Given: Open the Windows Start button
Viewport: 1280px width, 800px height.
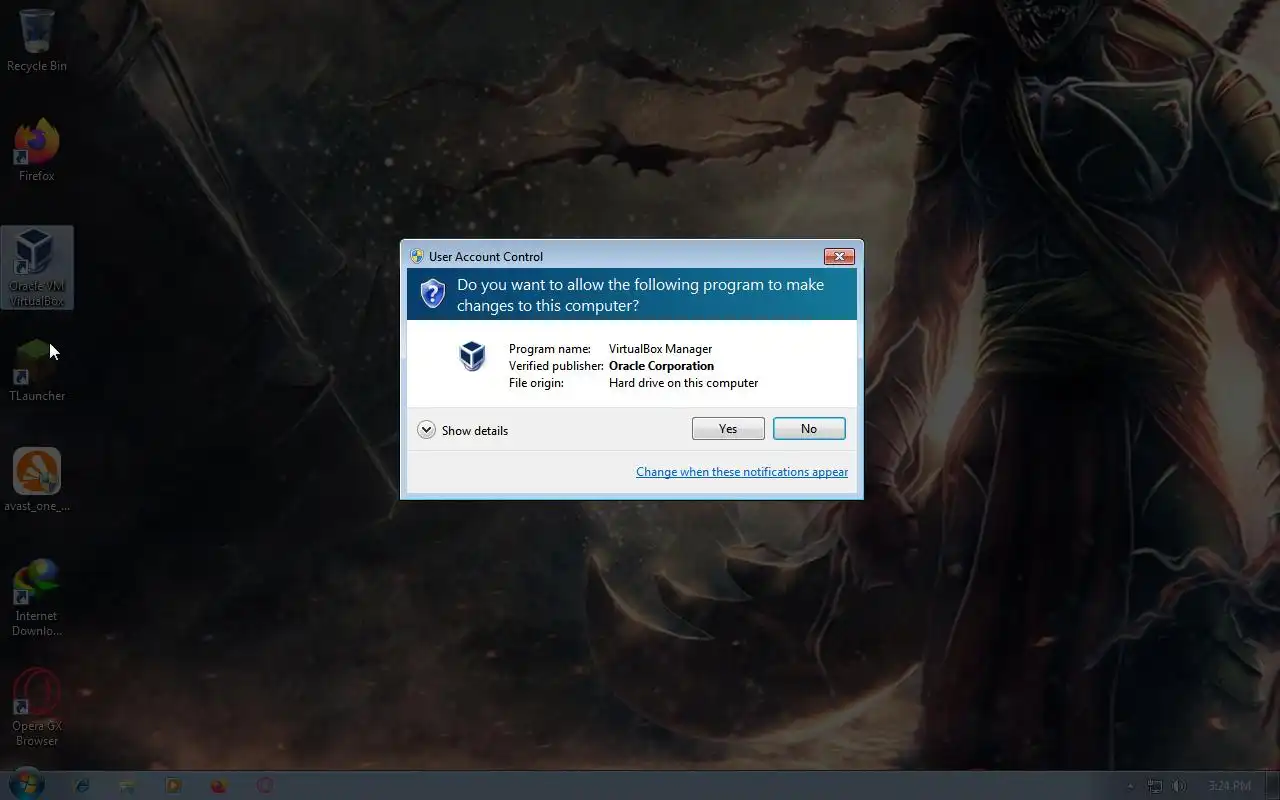Looking at the screenshot, I should (25, 785).
